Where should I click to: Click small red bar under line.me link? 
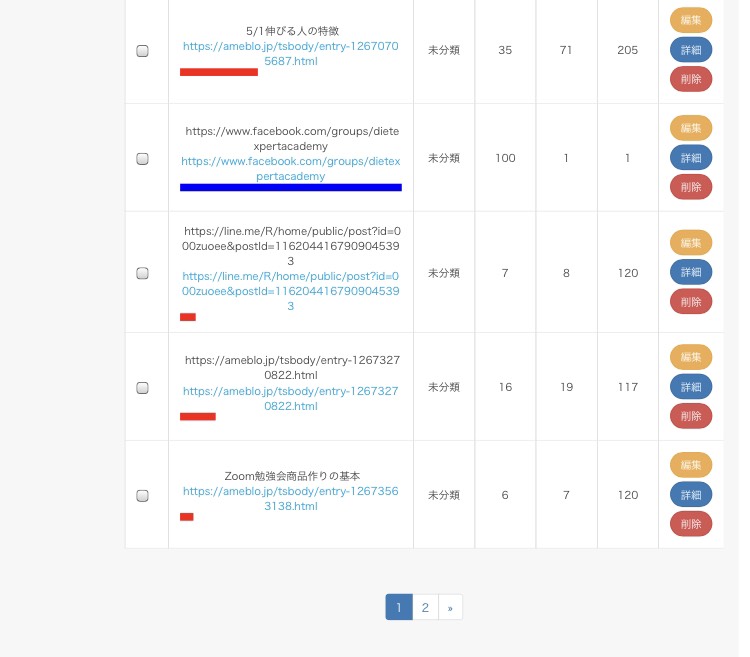click(188, 317)
